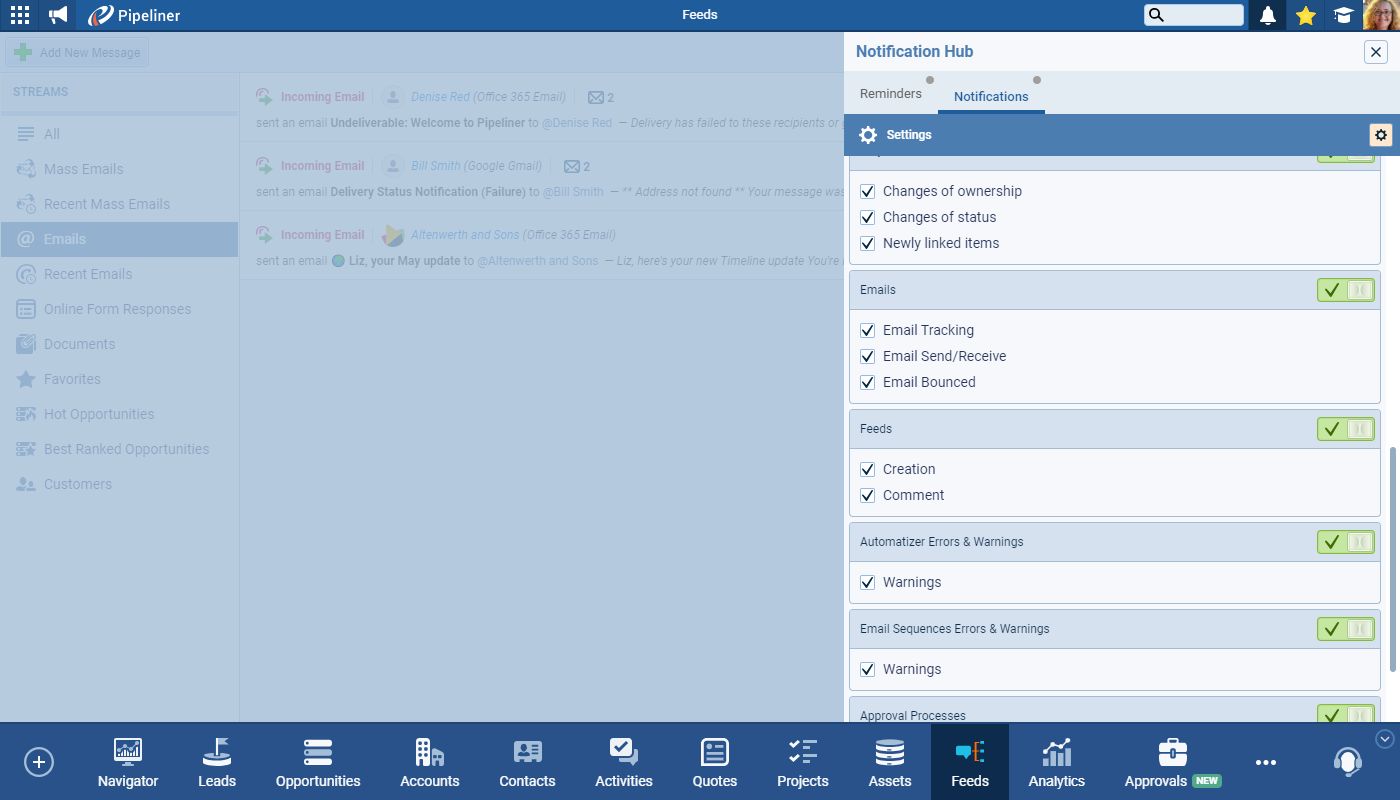The height and width of the screenshot is (800, 1400).
Task: Expand the bottom bar chevron arrow
Action: [1385, 739]
